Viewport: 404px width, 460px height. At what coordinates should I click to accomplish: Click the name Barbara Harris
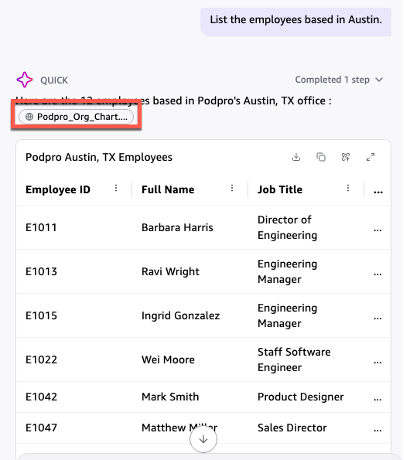[x=177, y=228]
